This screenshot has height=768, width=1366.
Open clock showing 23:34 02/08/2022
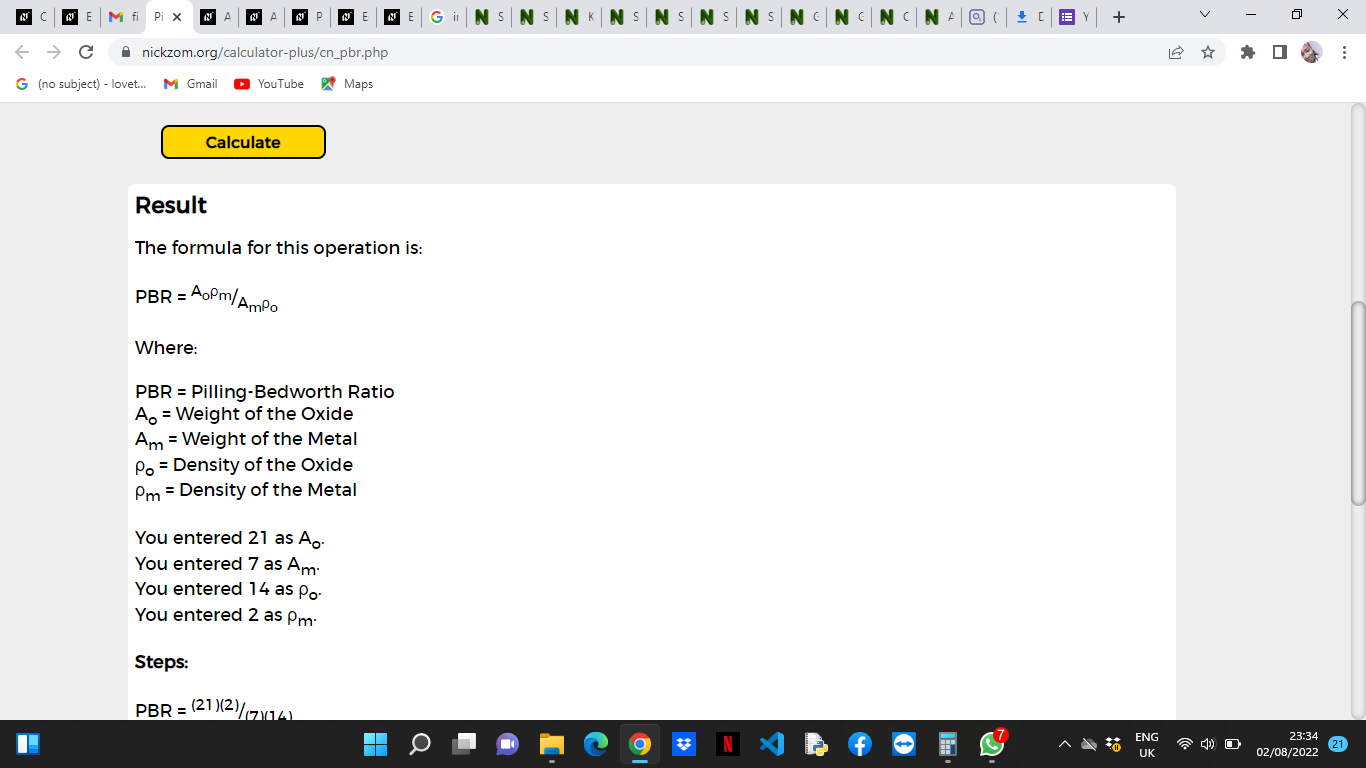click(1290, 744)
